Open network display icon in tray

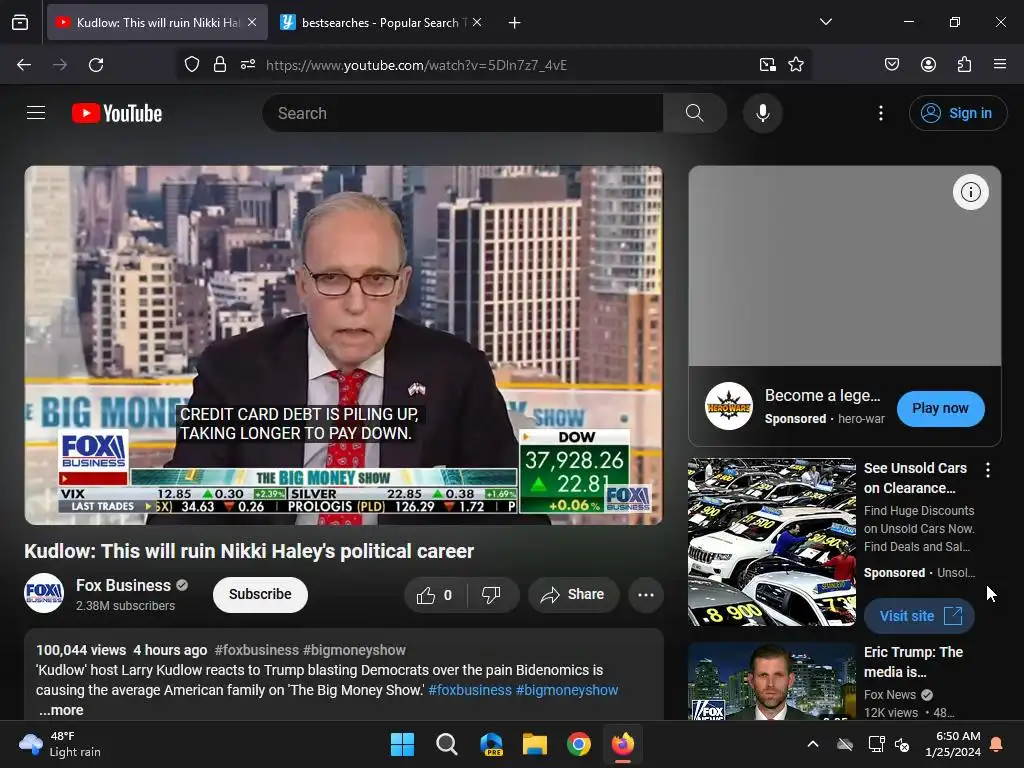pos(876,744)
